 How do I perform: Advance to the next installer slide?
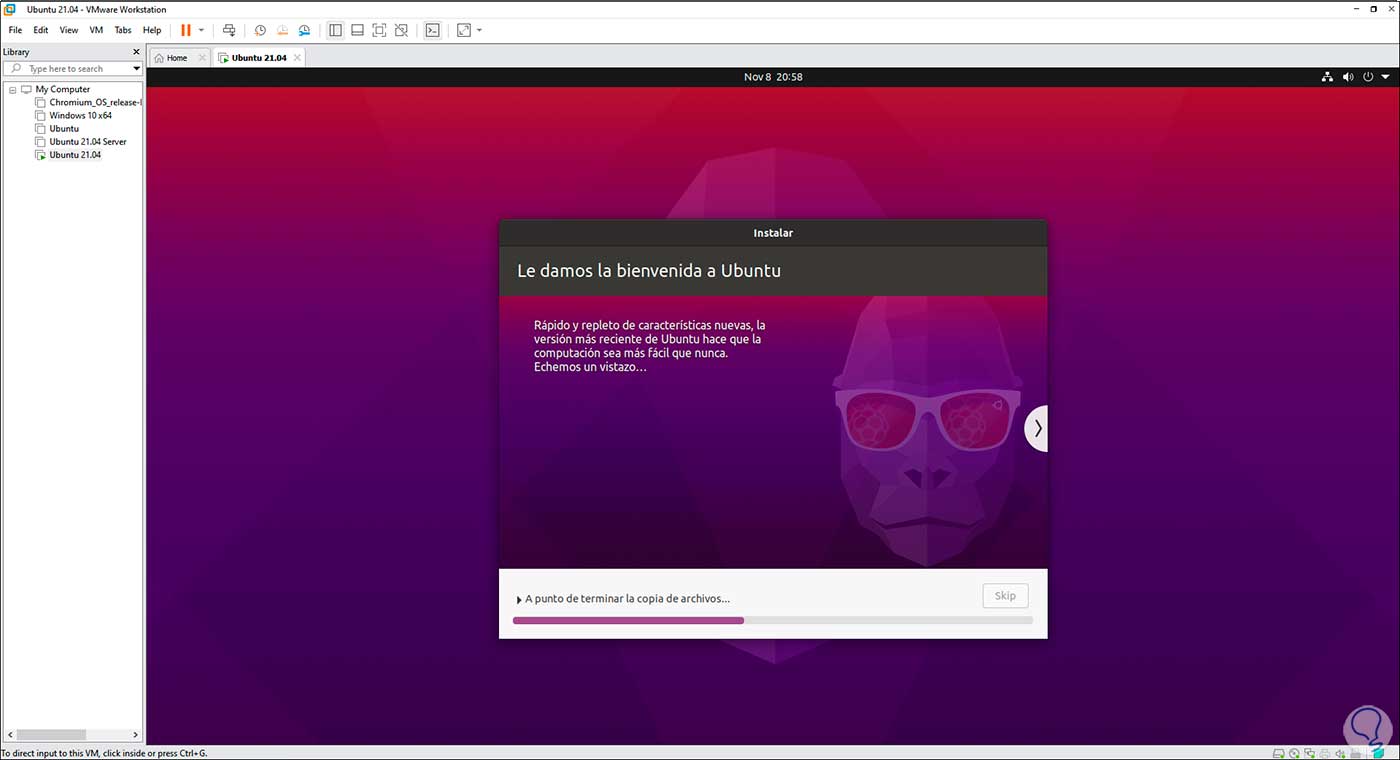click(x=1037, y=428)
